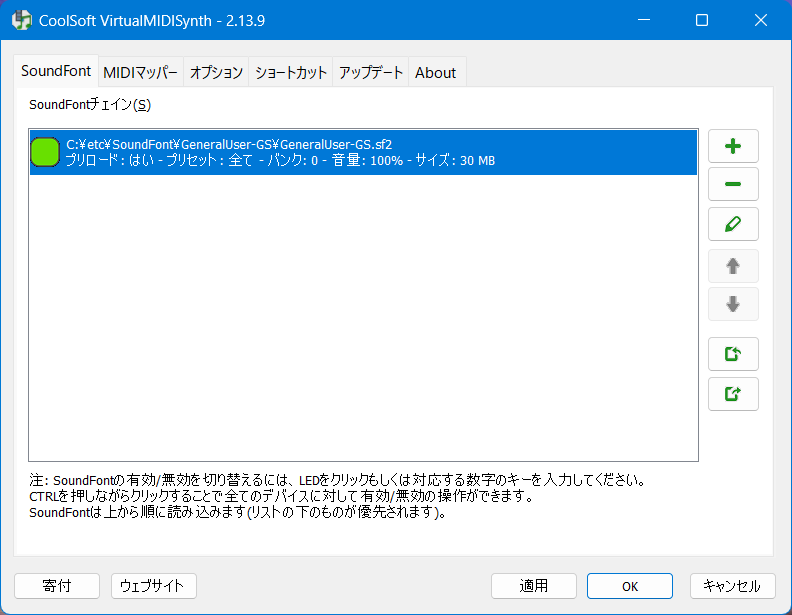This screenshot has height=615, width=792.
Task: Open the アップデート tab
Action: pyautogui.click(x=371, y=73)
